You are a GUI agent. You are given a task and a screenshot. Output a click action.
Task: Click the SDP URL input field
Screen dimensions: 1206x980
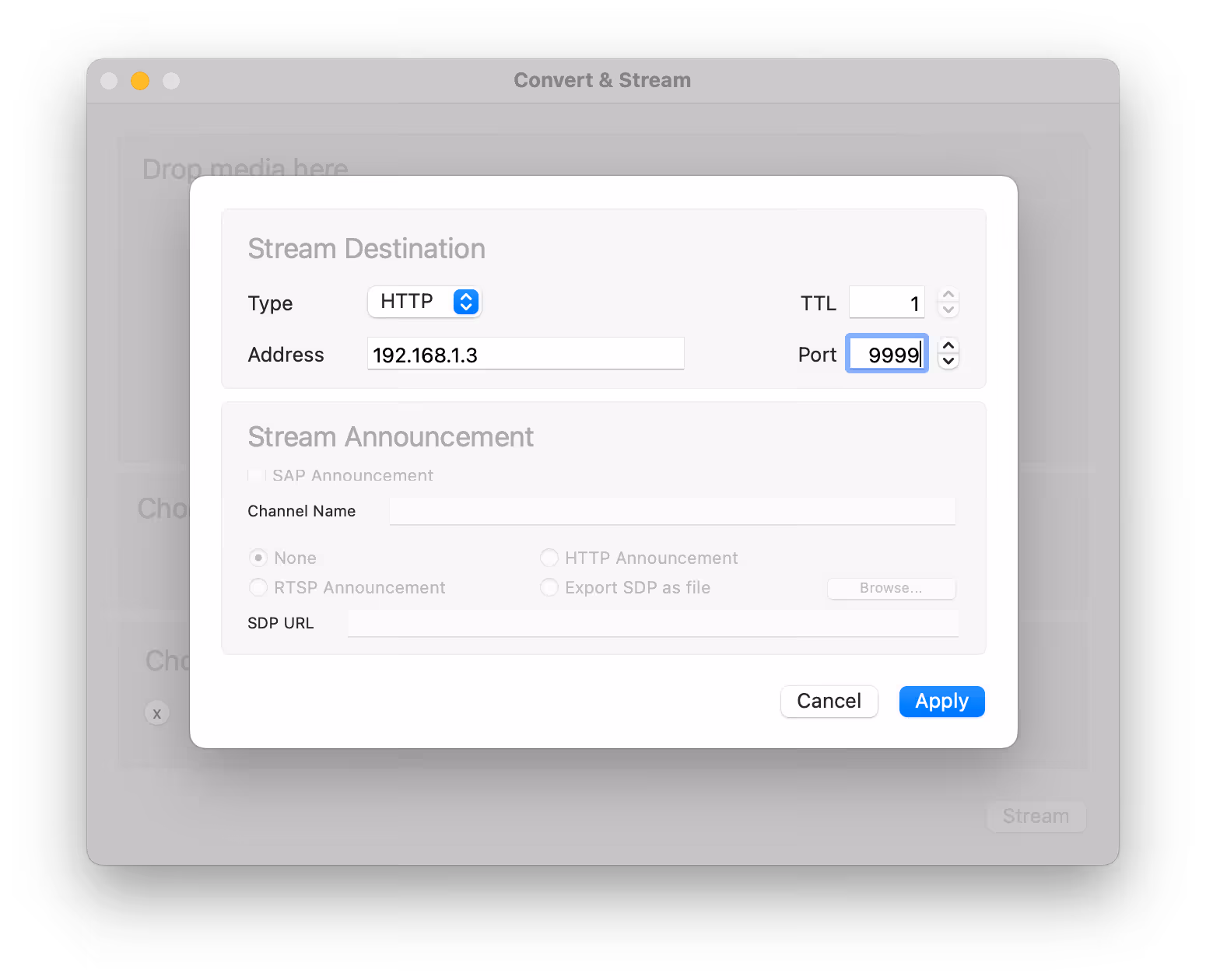652,623
